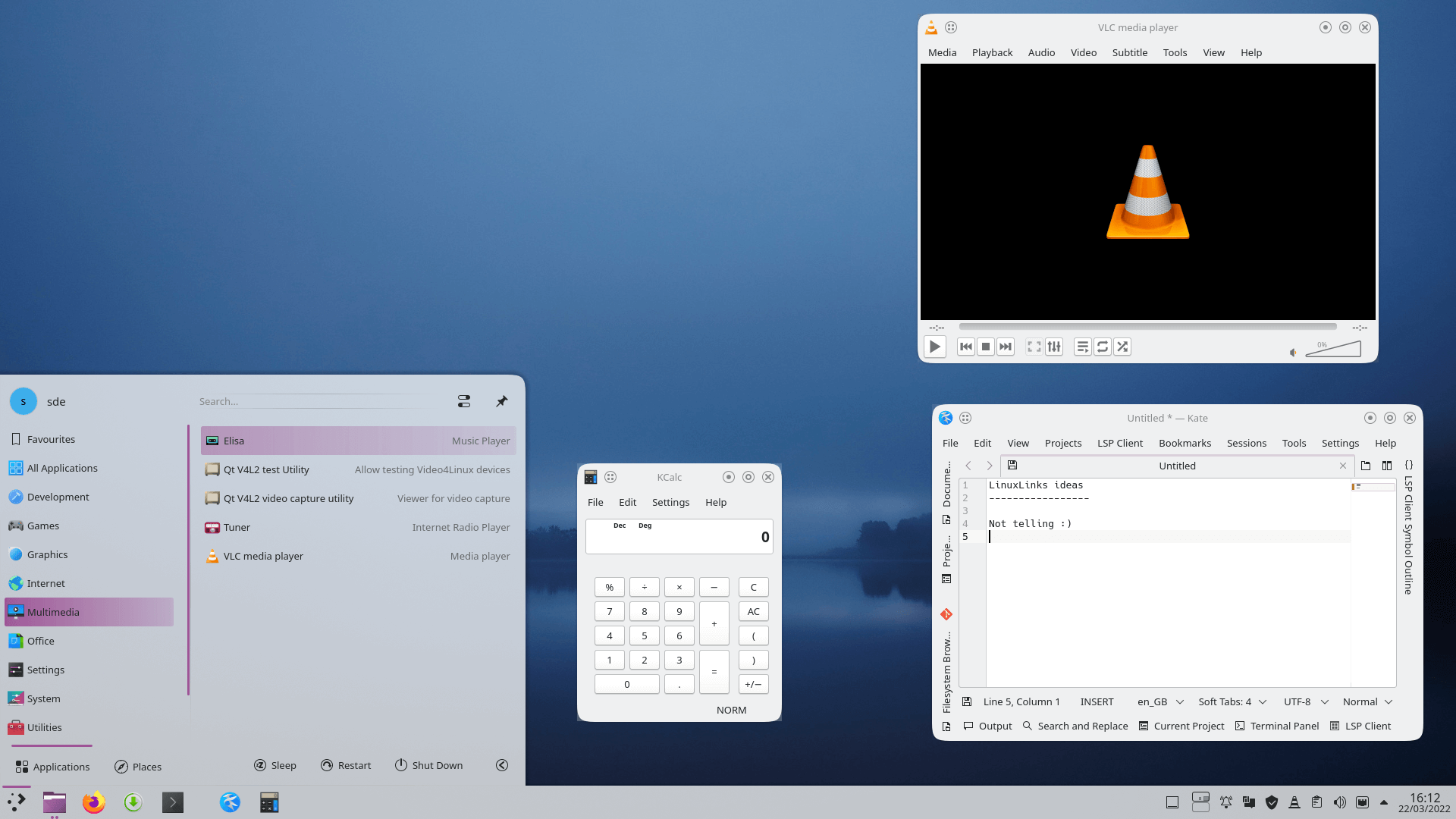Click KCalc NORM mode indicator
Screen dimensions: 1456x819
pyautogui.click(x=731, y=709)
